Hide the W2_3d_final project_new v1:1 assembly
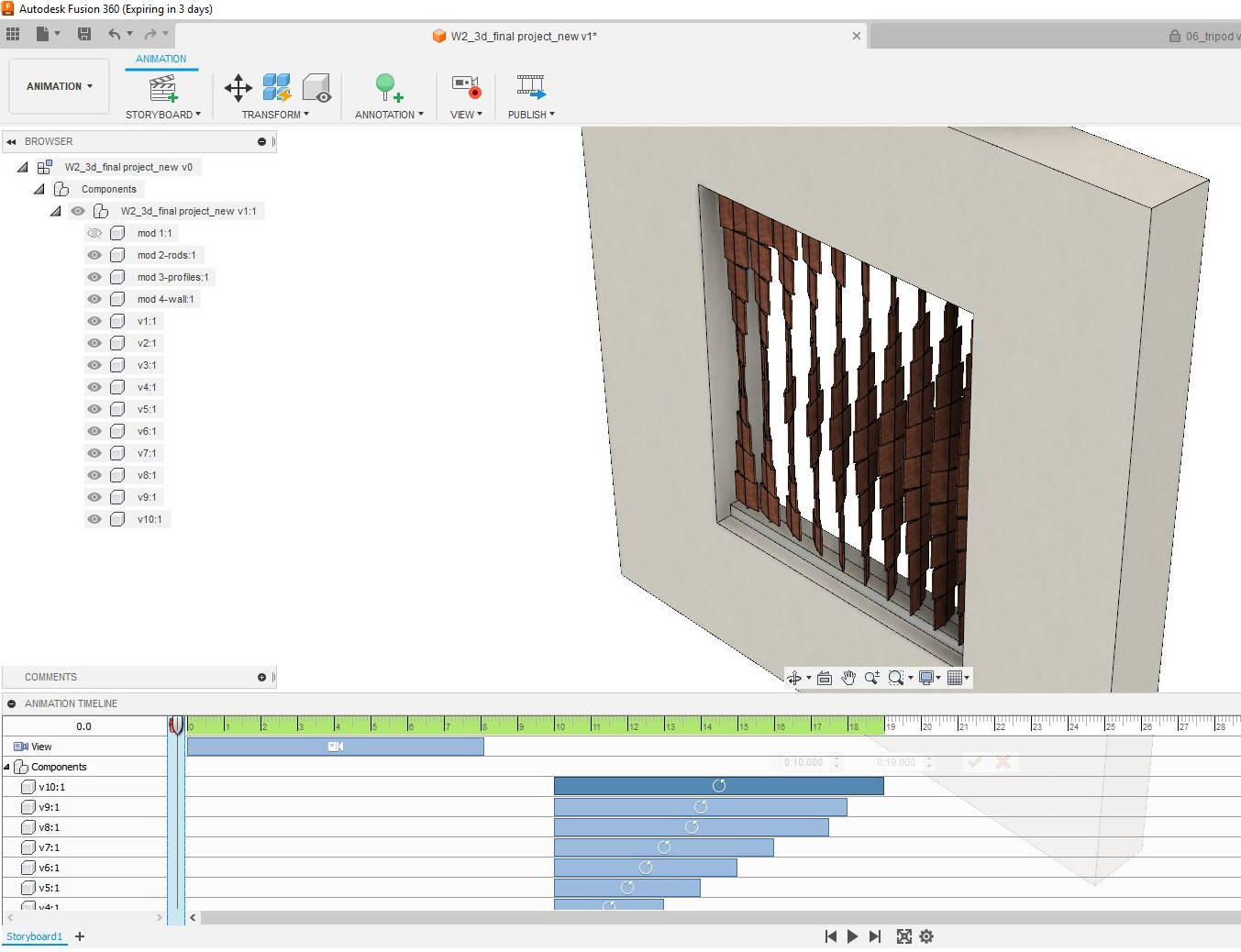 coord(78,211)
